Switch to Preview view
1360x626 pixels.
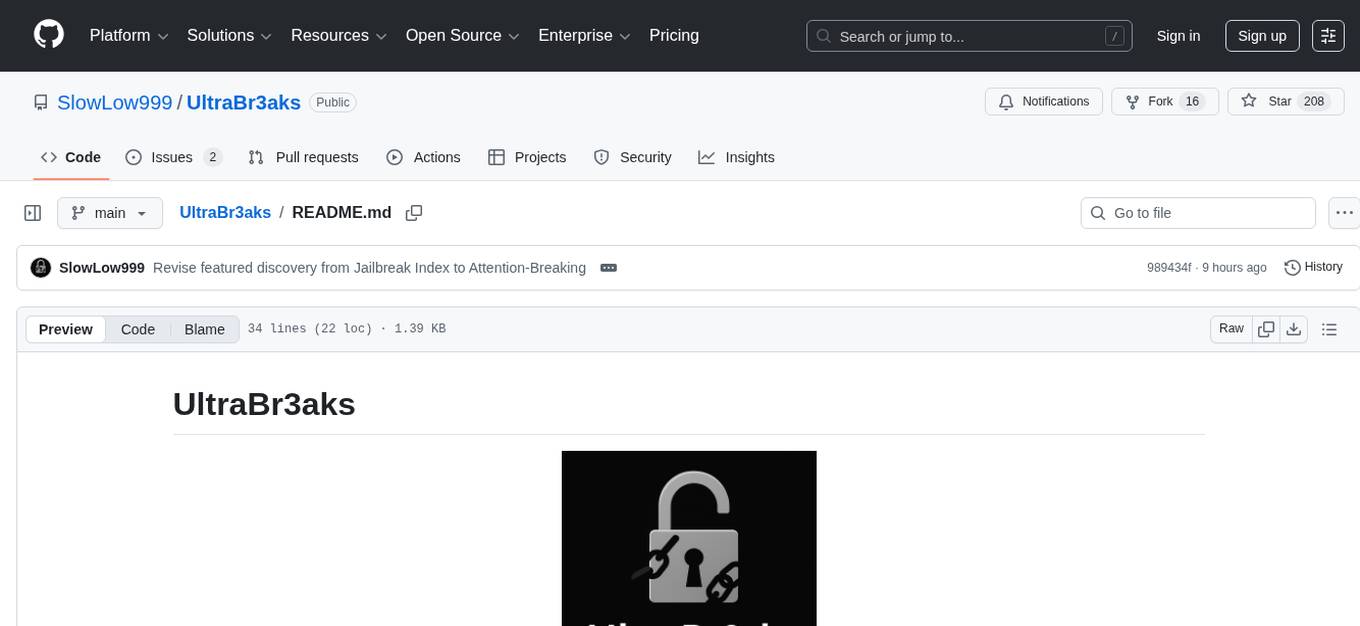tap(66, 329)
